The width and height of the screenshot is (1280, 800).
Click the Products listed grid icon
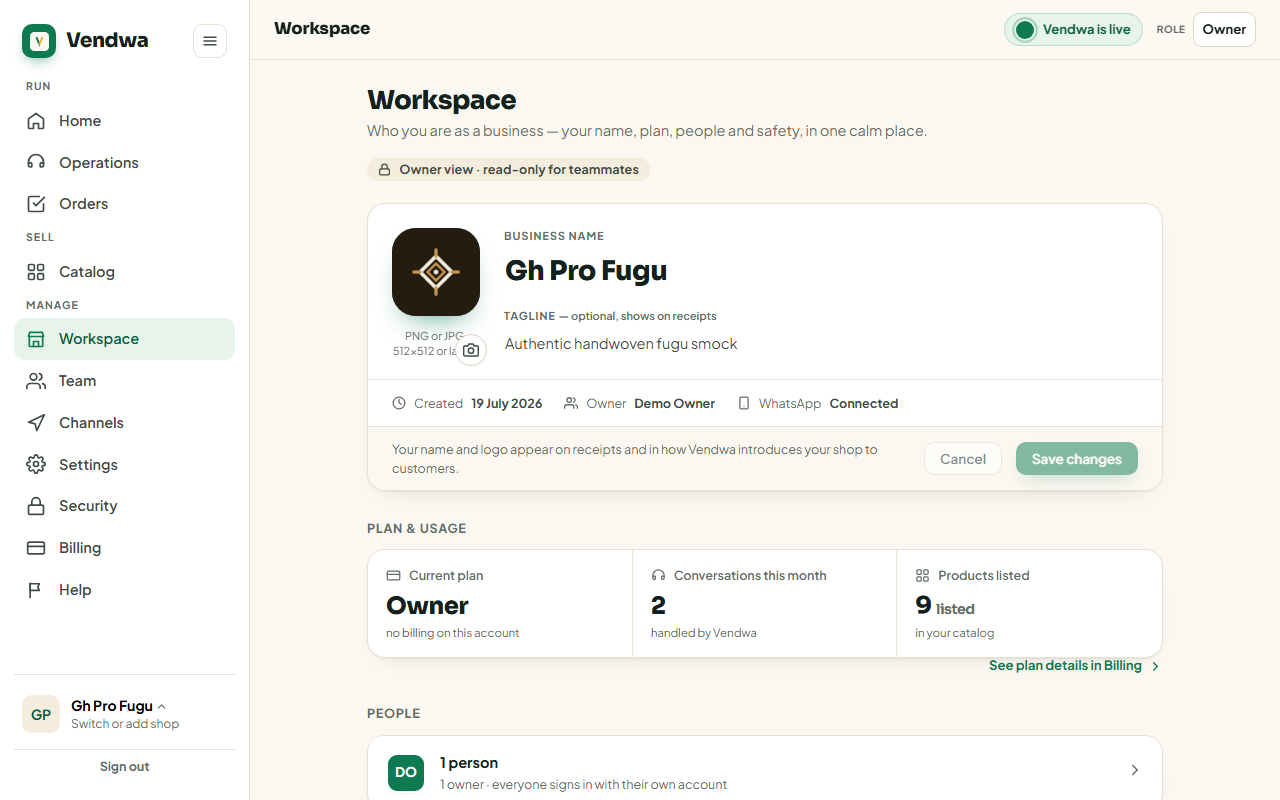922,576
